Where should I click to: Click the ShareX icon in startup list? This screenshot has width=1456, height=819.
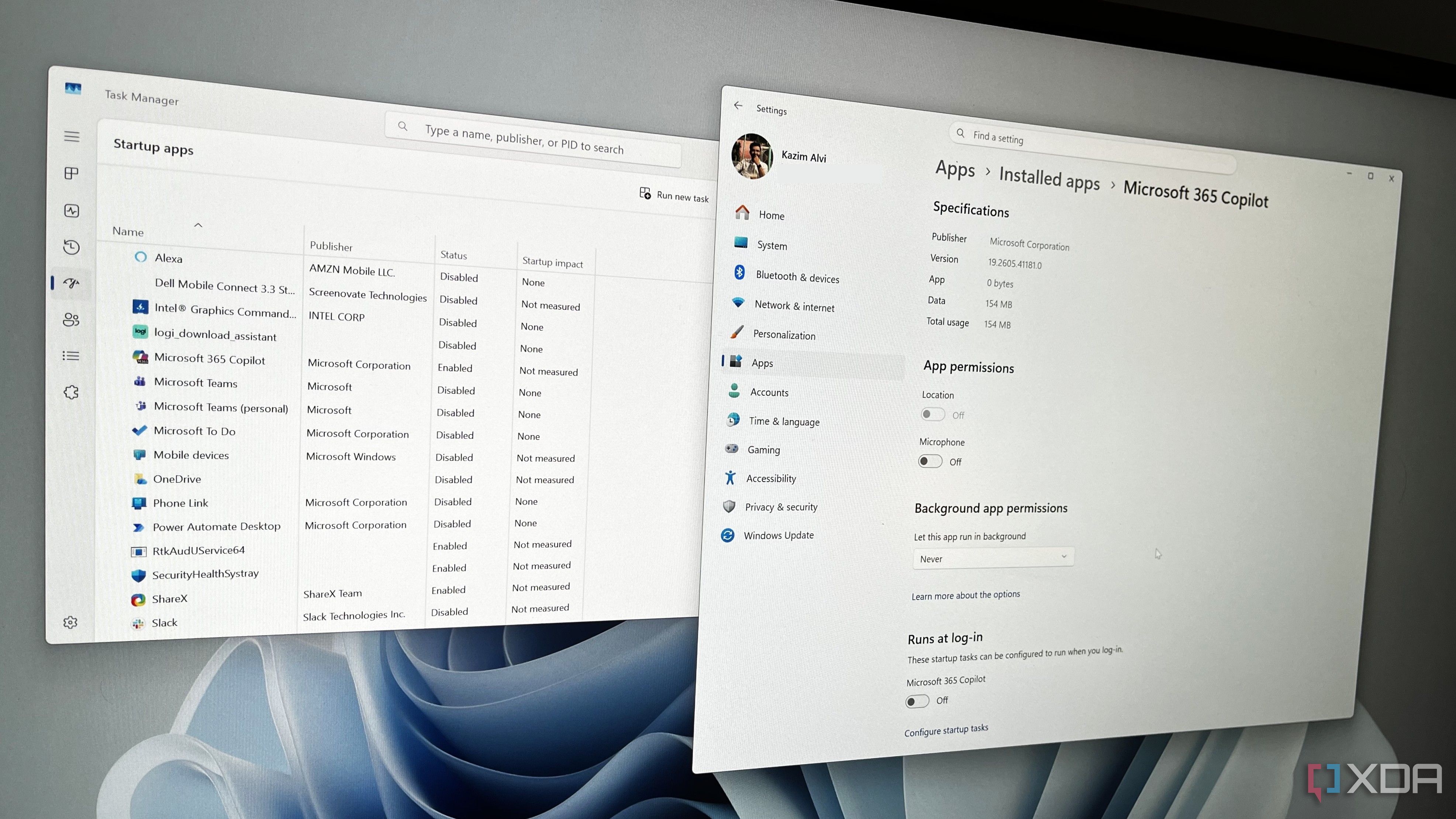138,600
